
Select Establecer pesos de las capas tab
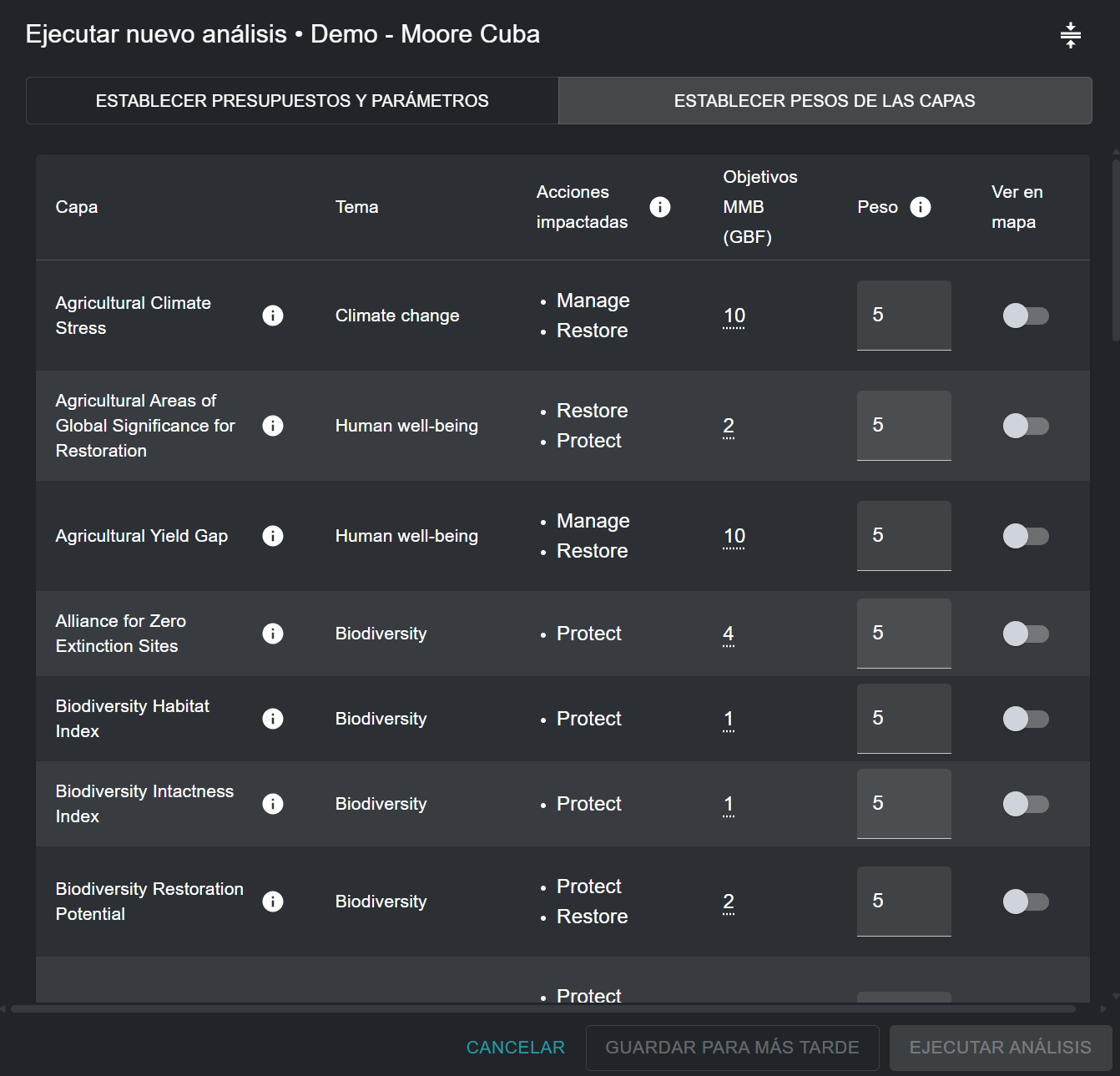pyautogui.click(x=824, y=101)
